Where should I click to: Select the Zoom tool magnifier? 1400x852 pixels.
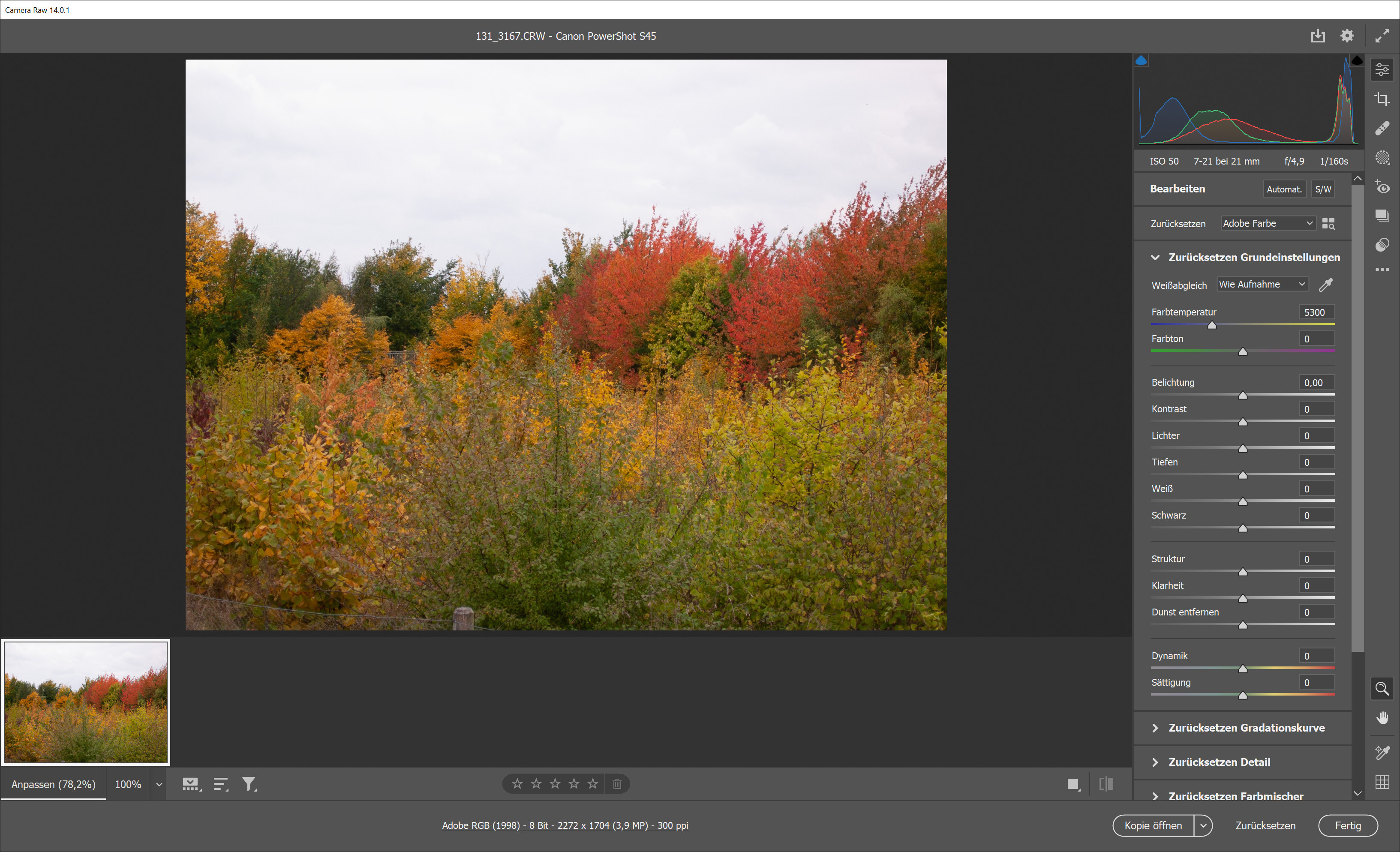point(1382,688)
